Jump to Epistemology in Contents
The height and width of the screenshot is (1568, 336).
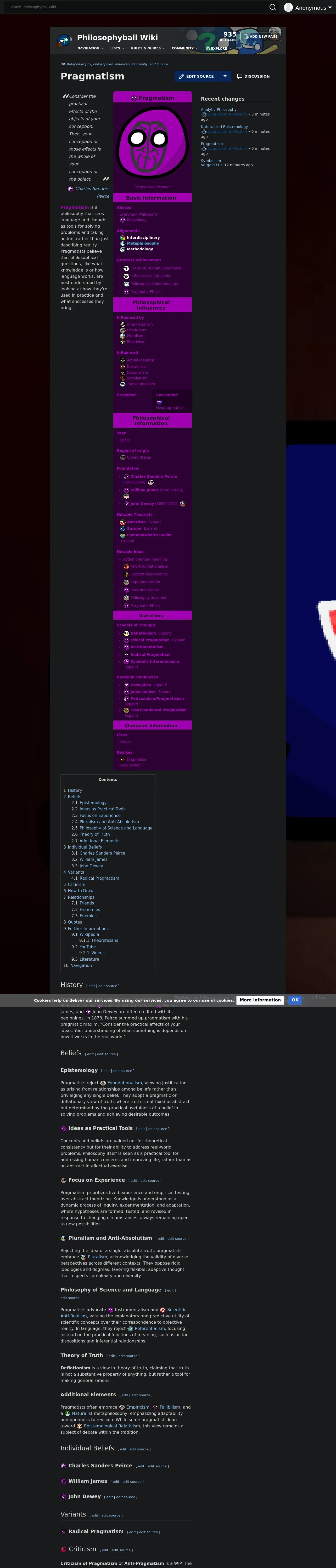pos(93,803)
